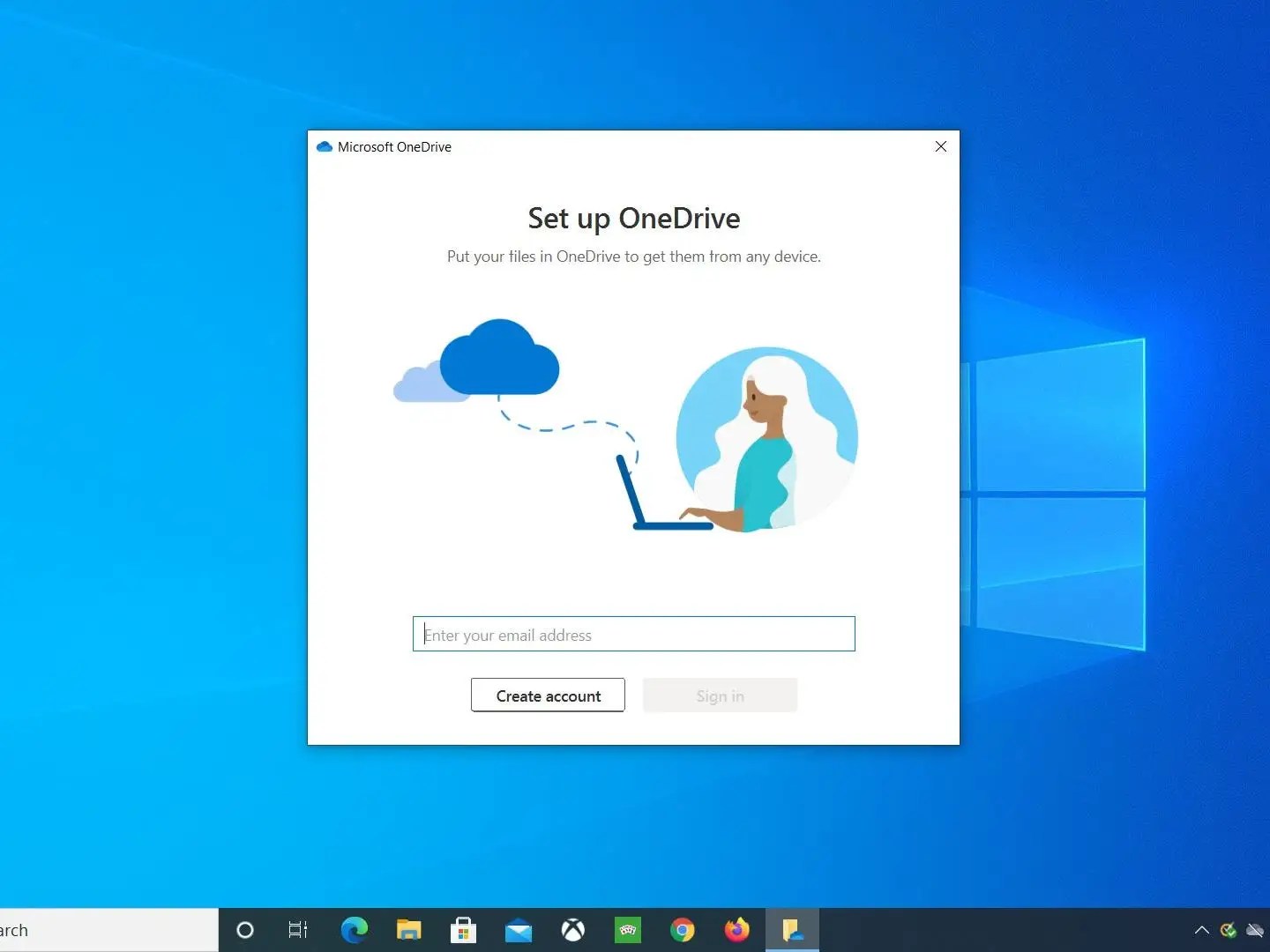Image resolution: width=1270 pixels, height=952 pixels.
Task: Show hidden system tray icons
Action: pos(1201,930)
